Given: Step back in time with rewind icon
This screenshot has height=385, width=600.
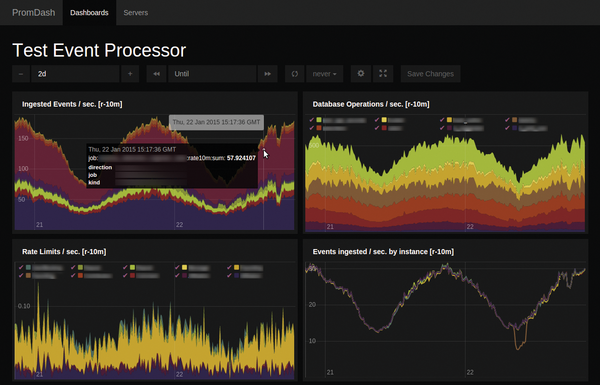Looking at the screenshot, I should pyautogui.click(x=157, y=74).
